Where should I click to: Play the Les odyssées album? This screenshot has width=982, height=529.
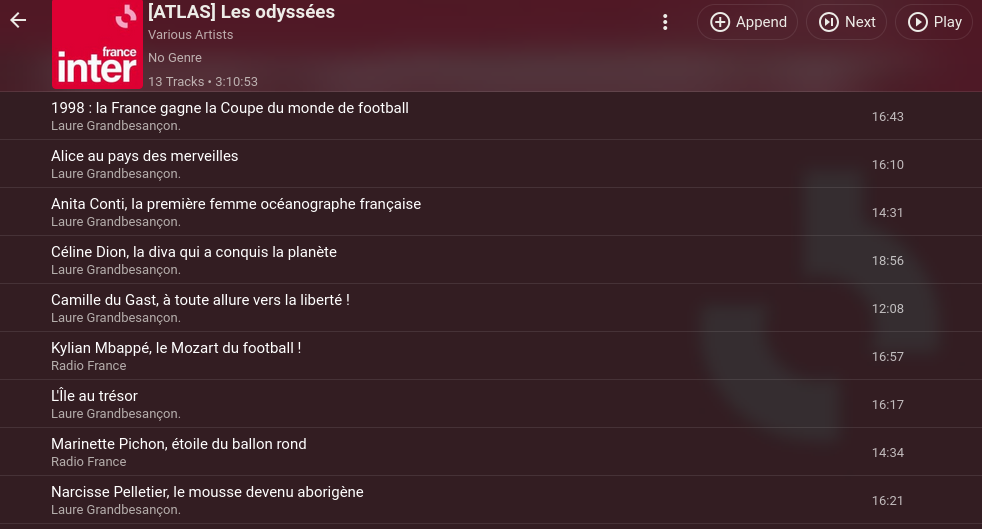pos(934,22)
